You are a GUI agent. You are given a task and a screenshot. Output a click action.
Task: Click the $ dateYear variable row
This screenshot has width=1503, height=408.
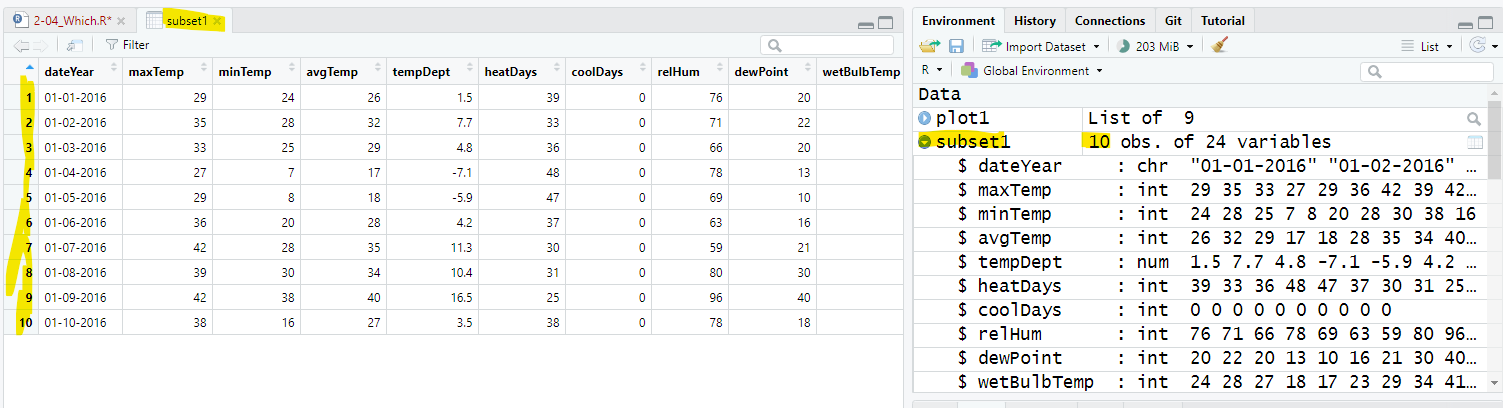[1200, 166]
